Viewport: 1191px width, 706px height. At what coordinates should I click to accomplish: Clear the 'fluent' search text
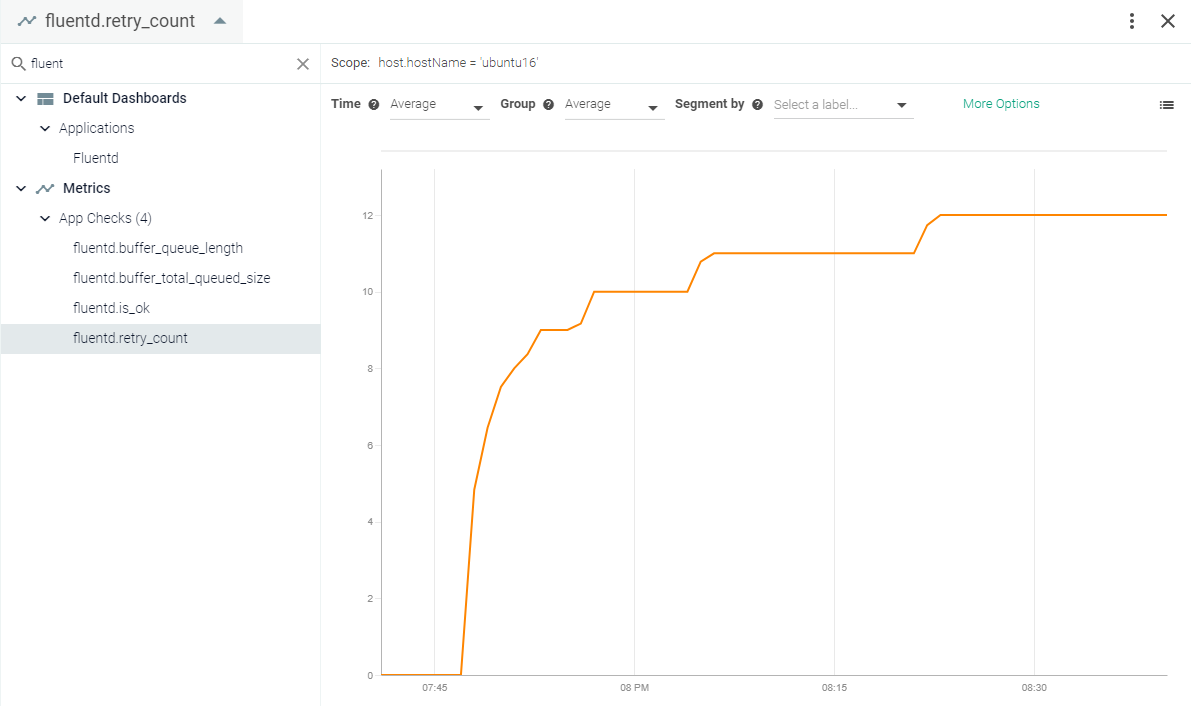(x=303, y=64)
